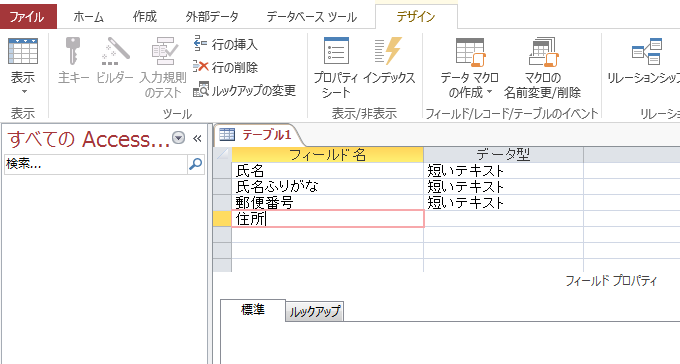Click 行の挿入 to insert a row
Screen dimensions: 680x364
[226, 44]
